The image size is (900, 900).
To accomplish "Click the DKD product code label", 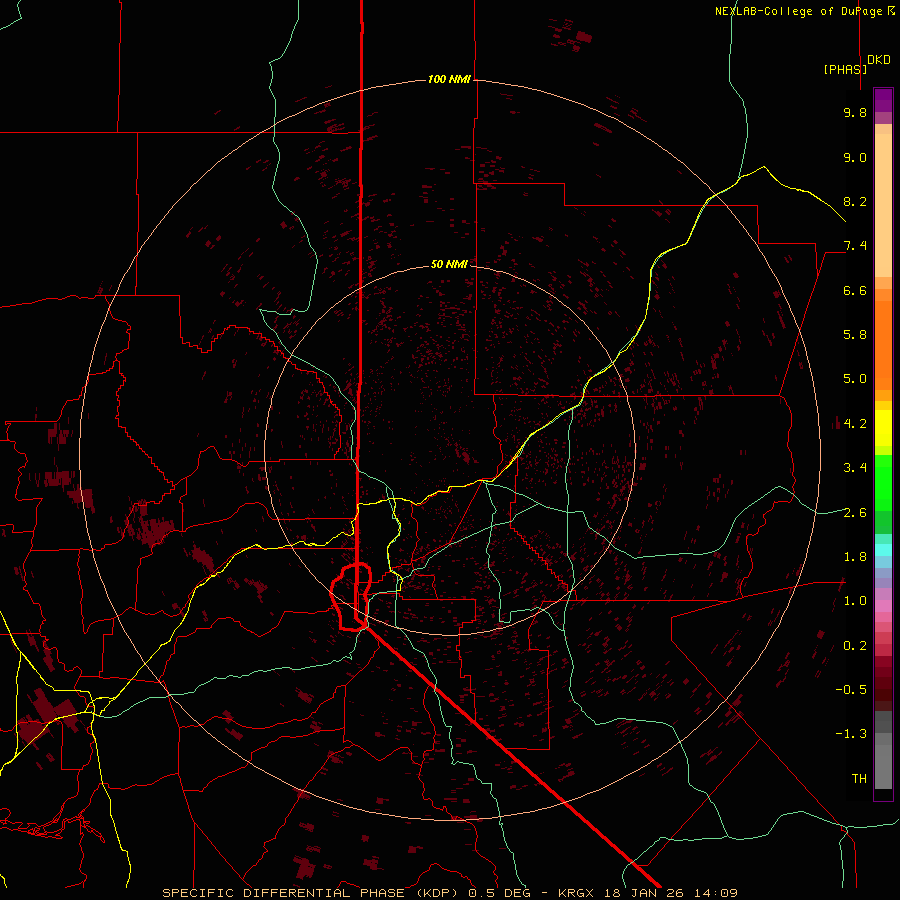I will (879, 60).
